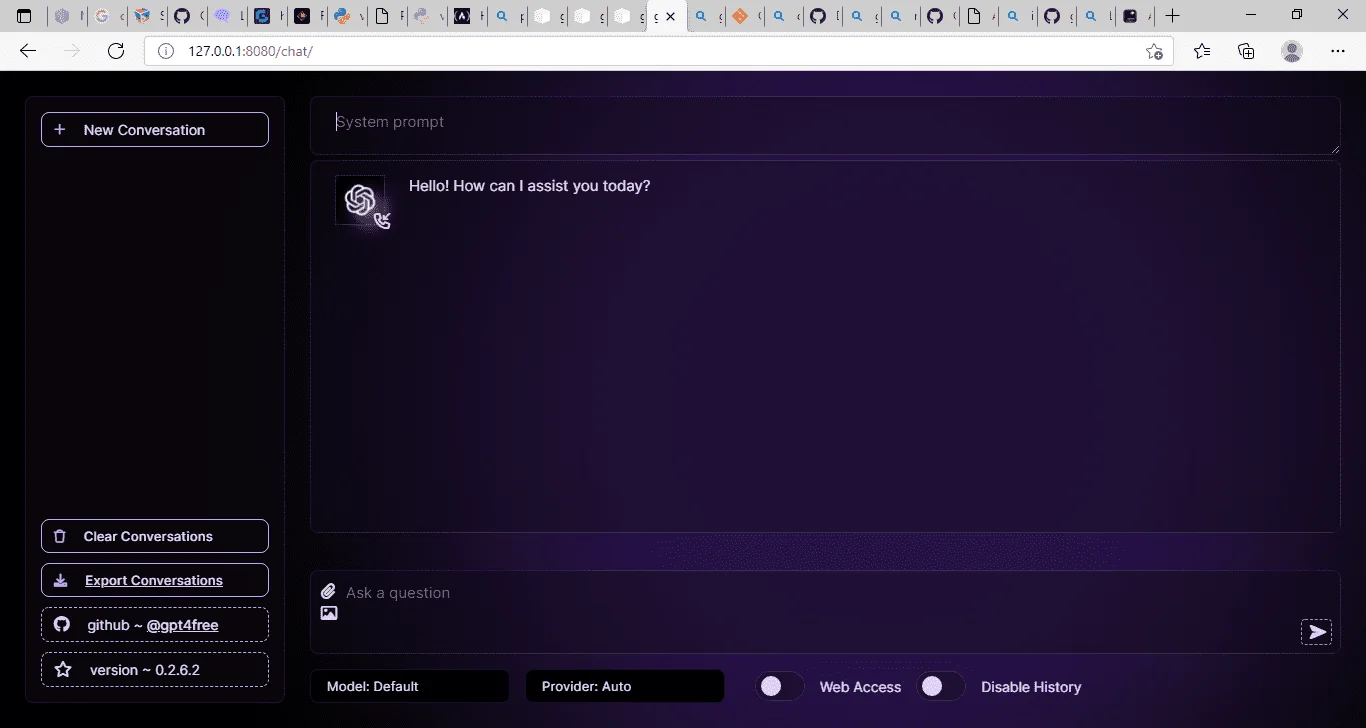Screen dimensions: 1366x728
Task: Open a new browser tab
Action: [x=1173, y=16]
